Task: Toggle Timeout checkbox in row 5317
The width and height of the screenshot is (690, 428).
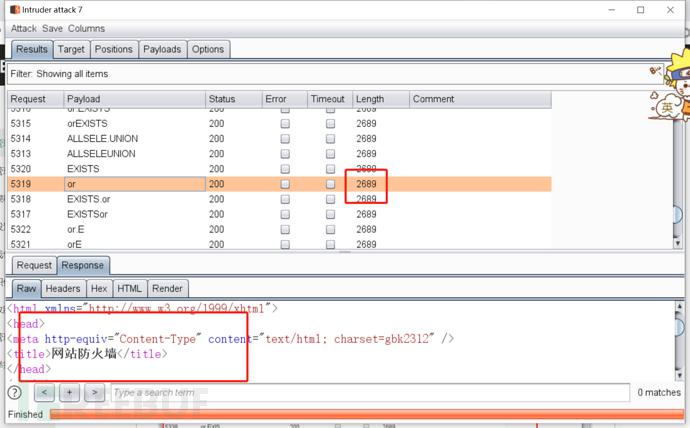Action: pyautogui.click(x=330, y=214)
